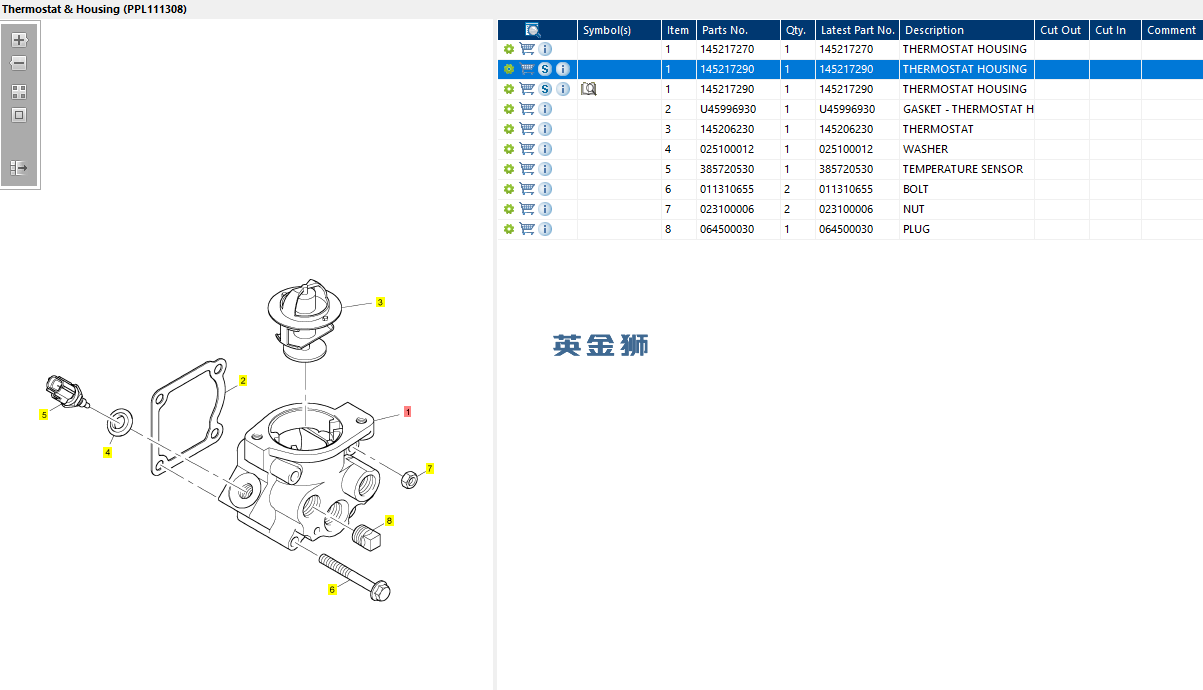The height and width of the screenshot is (690, 1203).
Task: Open info for BOLT 011310655
Action: pos(545,189)
